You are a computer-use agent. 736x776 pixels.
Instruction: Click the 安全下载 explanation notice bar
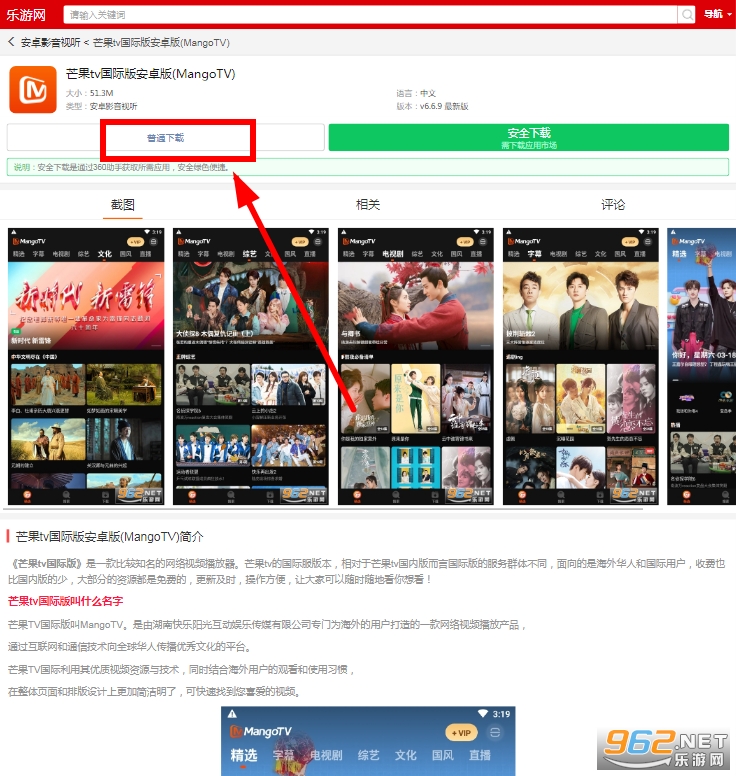(x=368, y=167)
